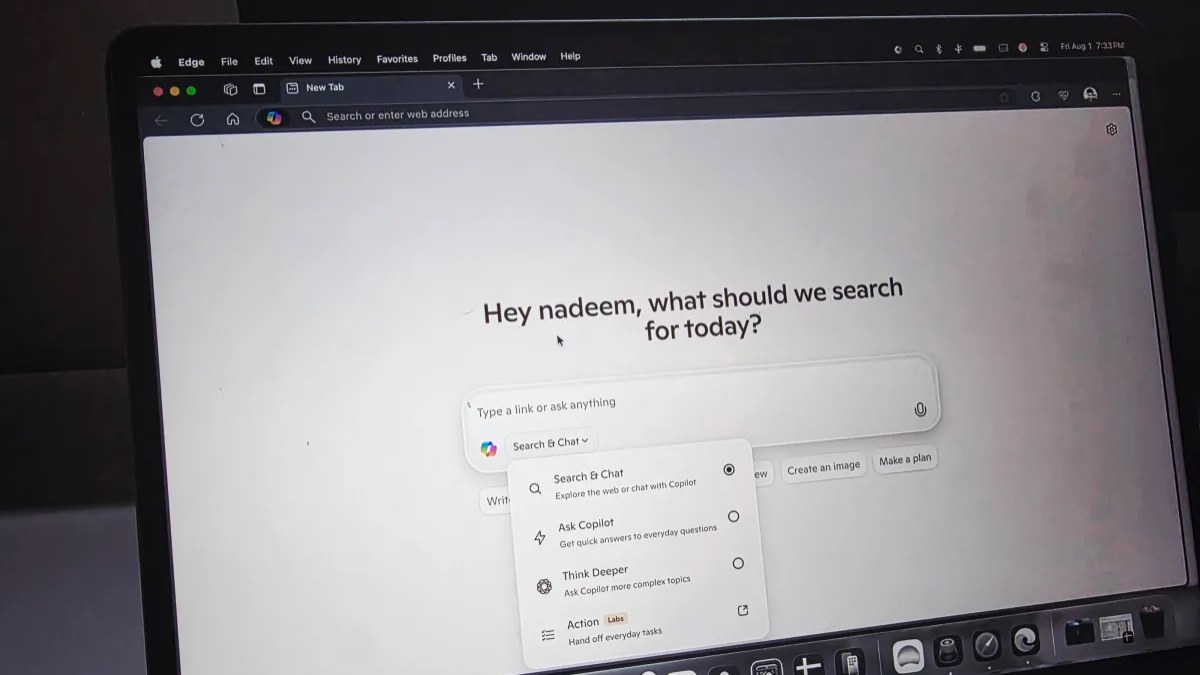The image size is (1200, 675).
Task: Open the tab actions menu left of tabs
Action: [x=230, y=88]
